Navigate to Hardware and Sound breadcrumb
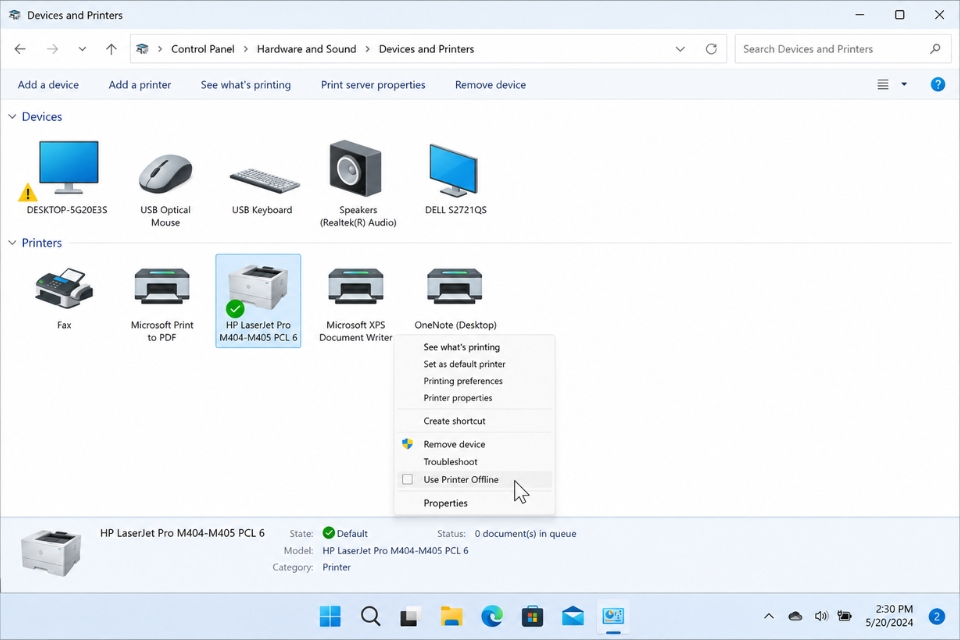Viewport: 960px width, 640px height. (x=306, y=49)
